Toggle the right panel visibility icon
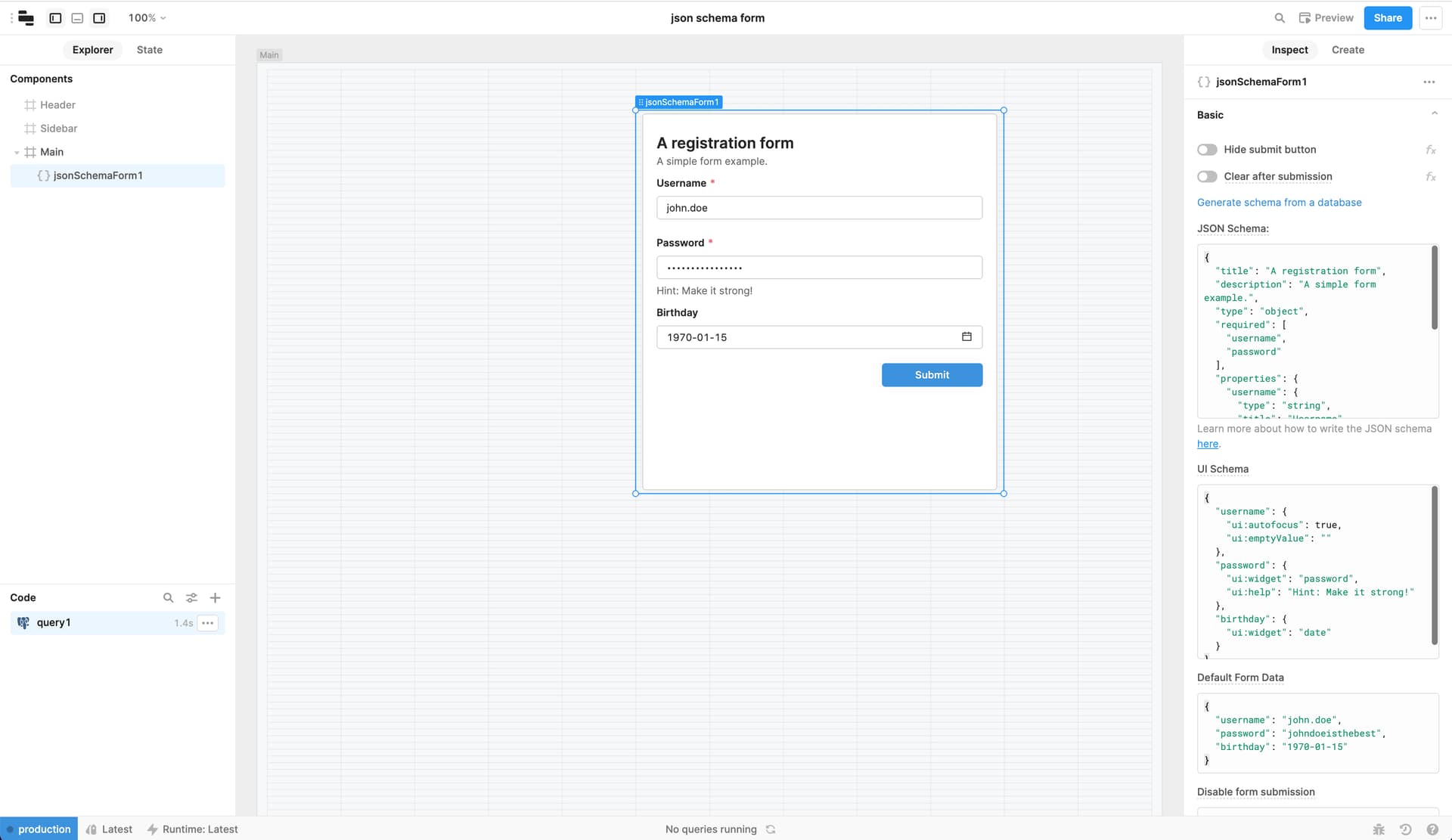The width and height of the screenshot is (1452, 840). 98,17
